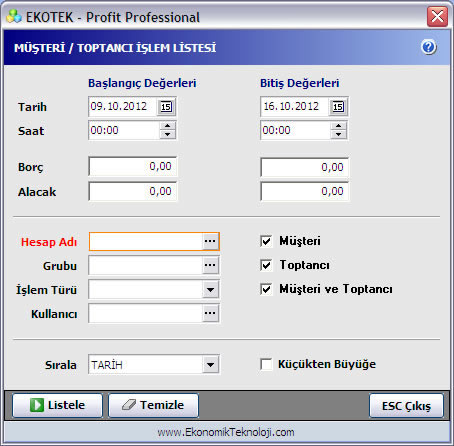The height and width of the screenshot is (446, 454).
Task: Browse accounts with Hesap Adı ellipsis button
Action: (x=210, y=241)
